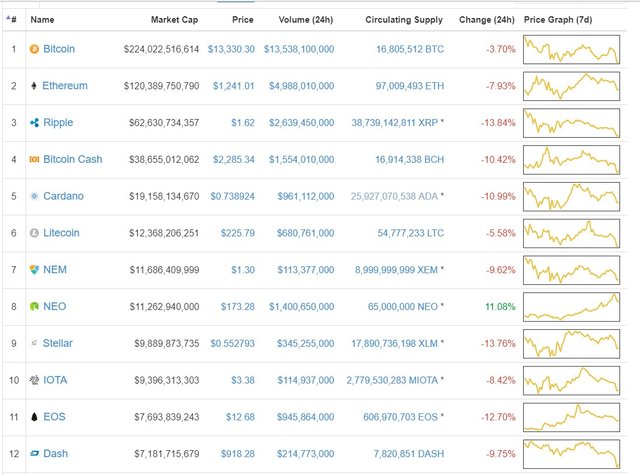The image size is (640, 475).
Task: Click NEO price $173.28
Action: [x=238, y=306]
